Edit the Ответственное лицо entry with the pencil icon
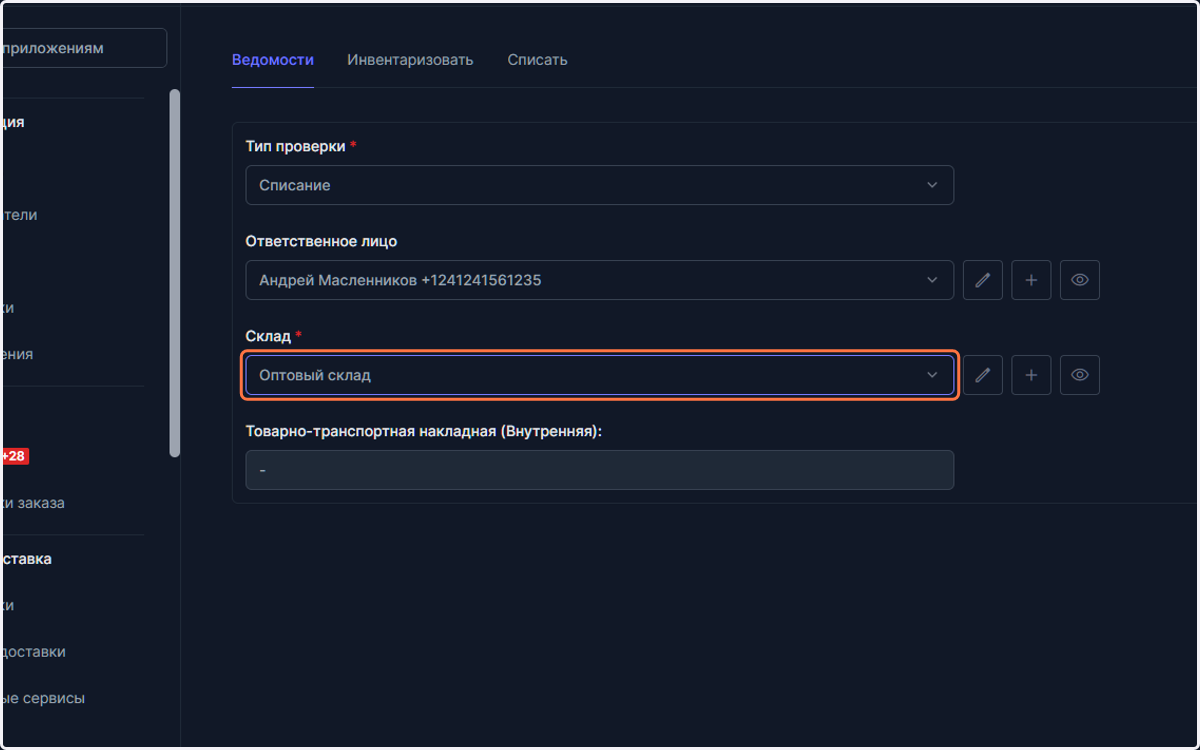1200x750 pixels. click(982, 280)
